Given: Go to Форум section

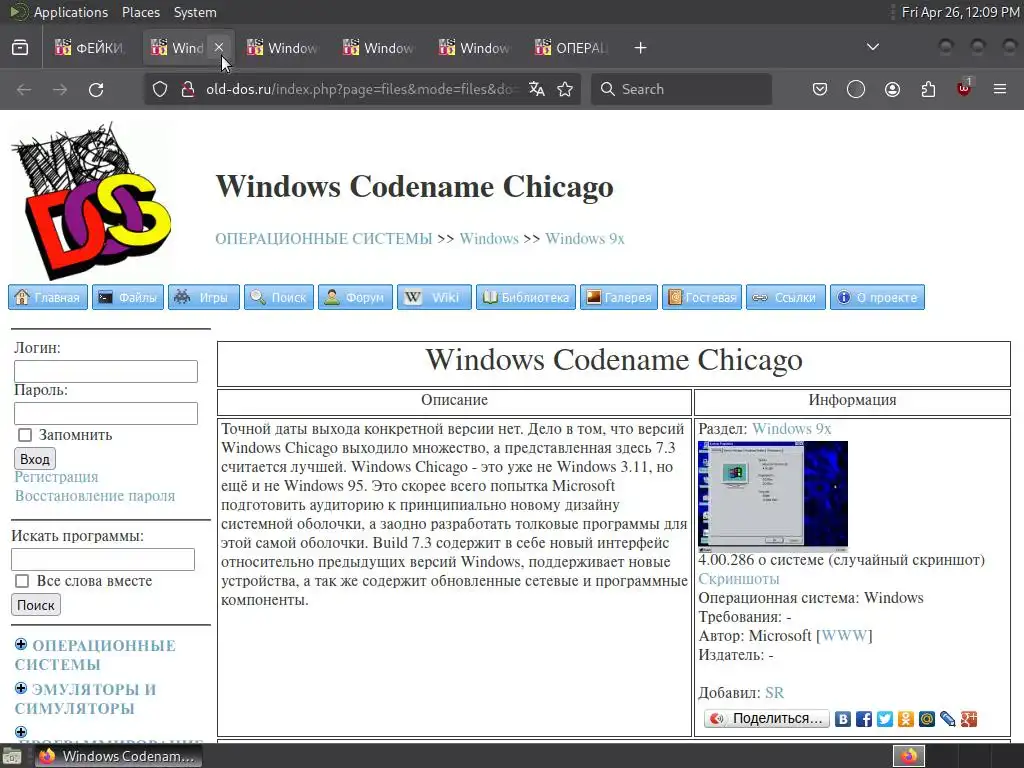Looking at the screenshot, I should coord(355,297).
